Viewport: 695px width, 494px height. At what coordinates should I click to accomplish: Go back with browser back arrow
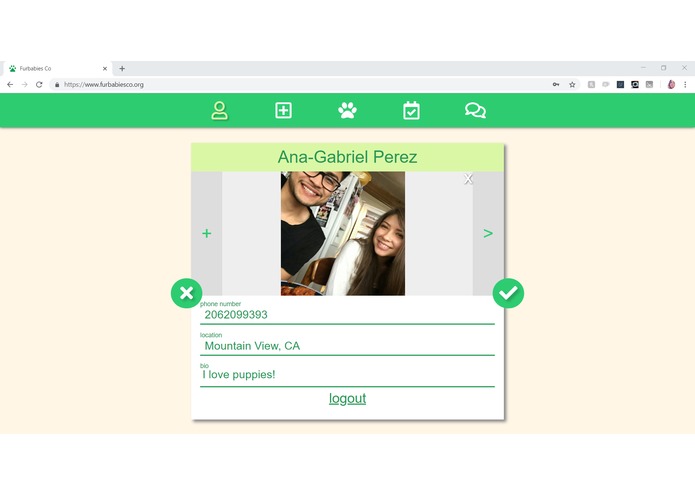point(10,85)
